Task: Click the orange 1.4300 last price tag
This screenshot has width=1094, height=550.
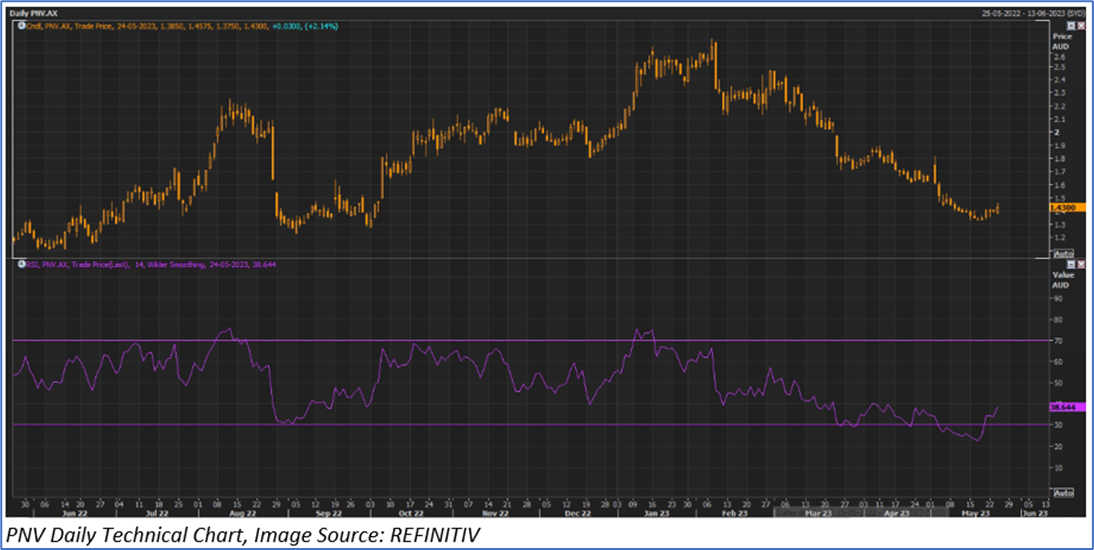Action: coord(1067,207)
